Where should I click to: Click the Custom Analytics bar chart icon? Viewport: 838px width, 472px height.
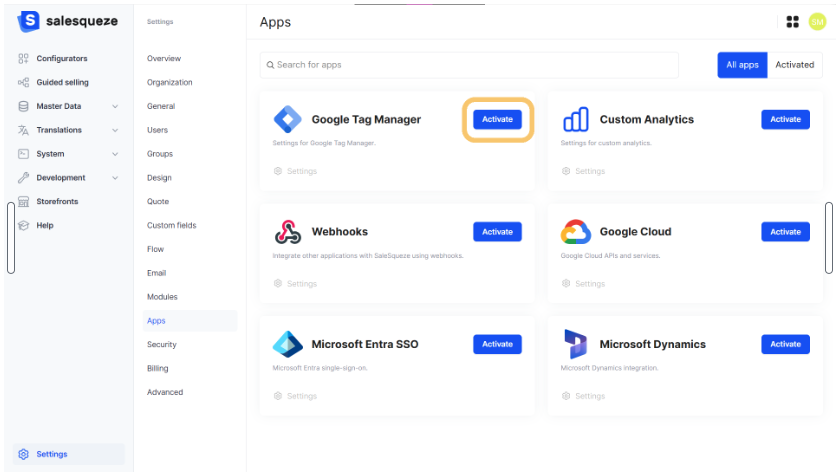coord(576,119)
